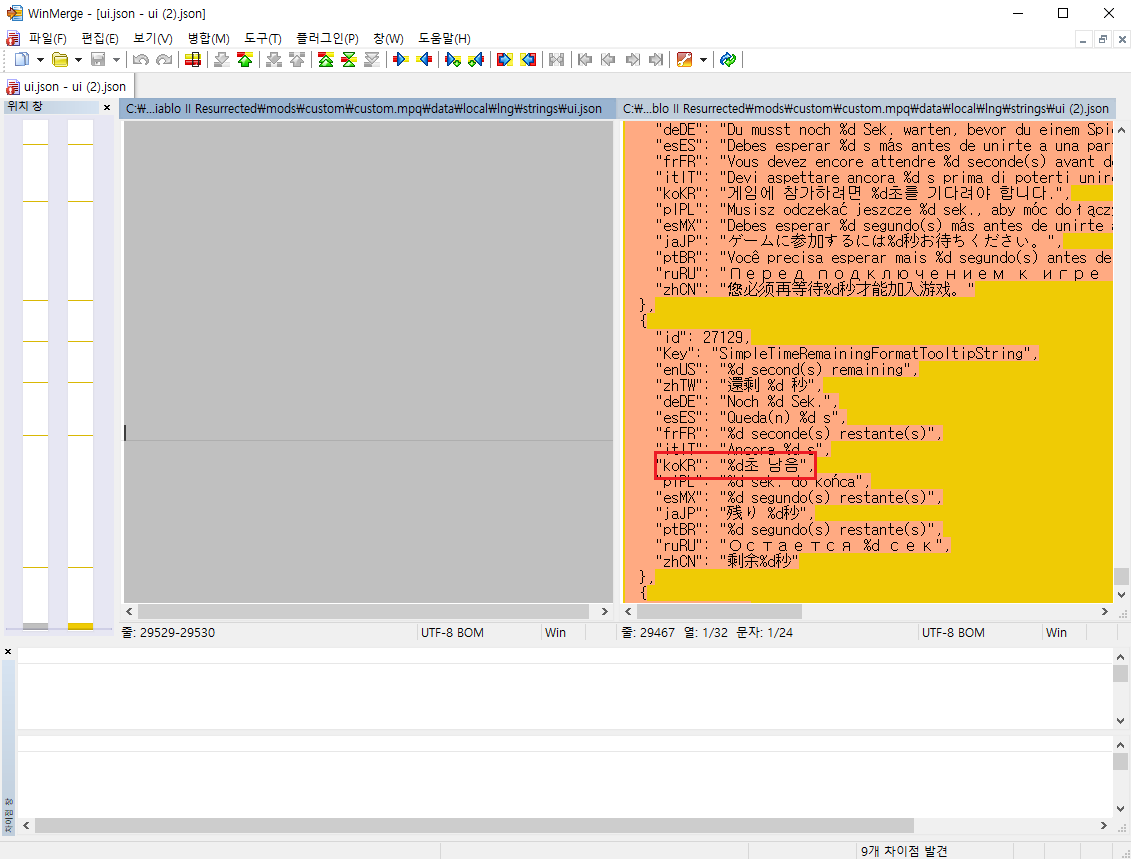Click the left UTF-8 BOM status entry

[452, 633]
